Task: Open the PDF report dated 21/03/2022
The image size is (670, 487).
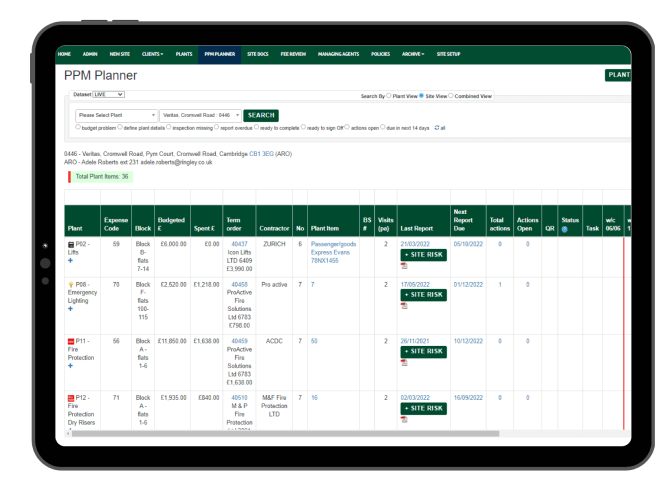Action: (x=404, y=268)
